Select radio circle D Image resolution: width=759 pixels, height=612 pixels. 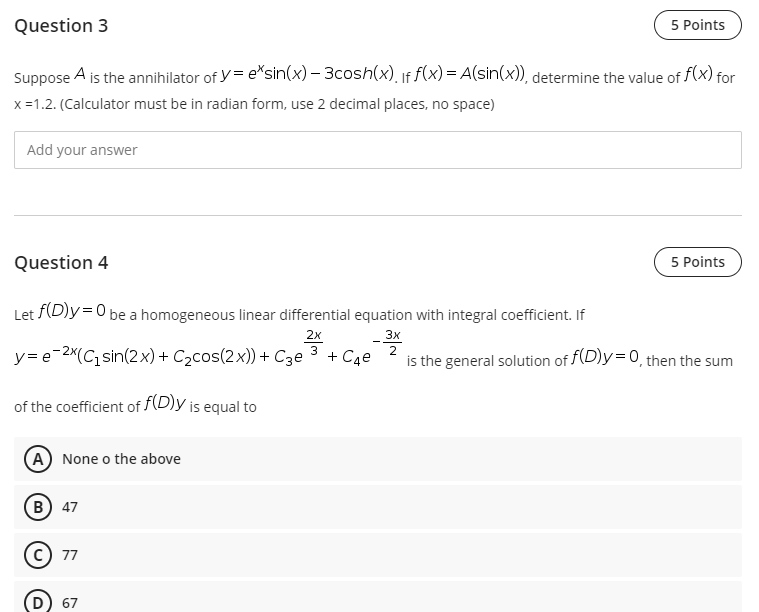point(38,602)
